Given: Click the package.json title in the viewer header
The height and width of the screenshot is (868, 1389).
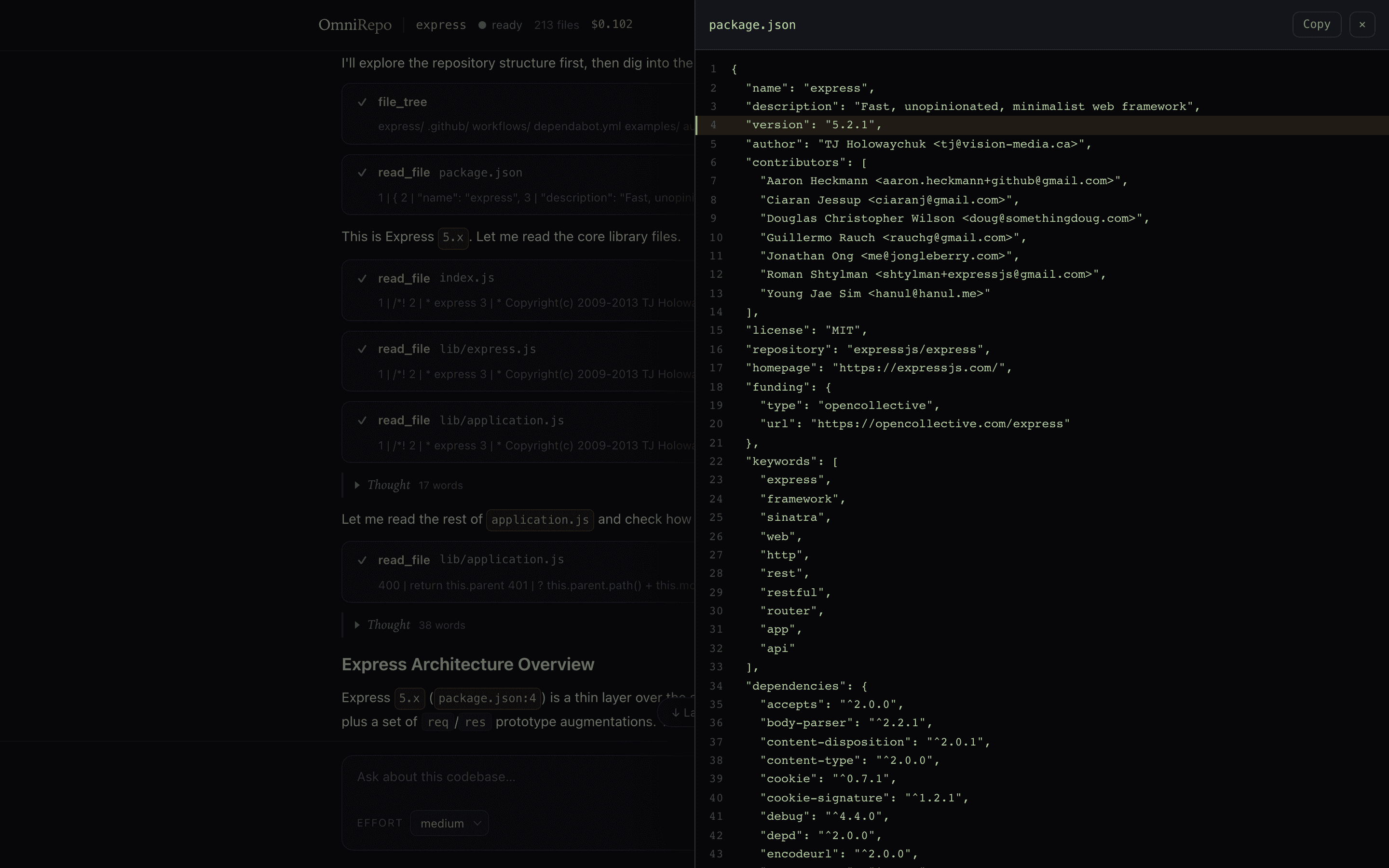Looking at the screenshot, I should pos(752,25).
